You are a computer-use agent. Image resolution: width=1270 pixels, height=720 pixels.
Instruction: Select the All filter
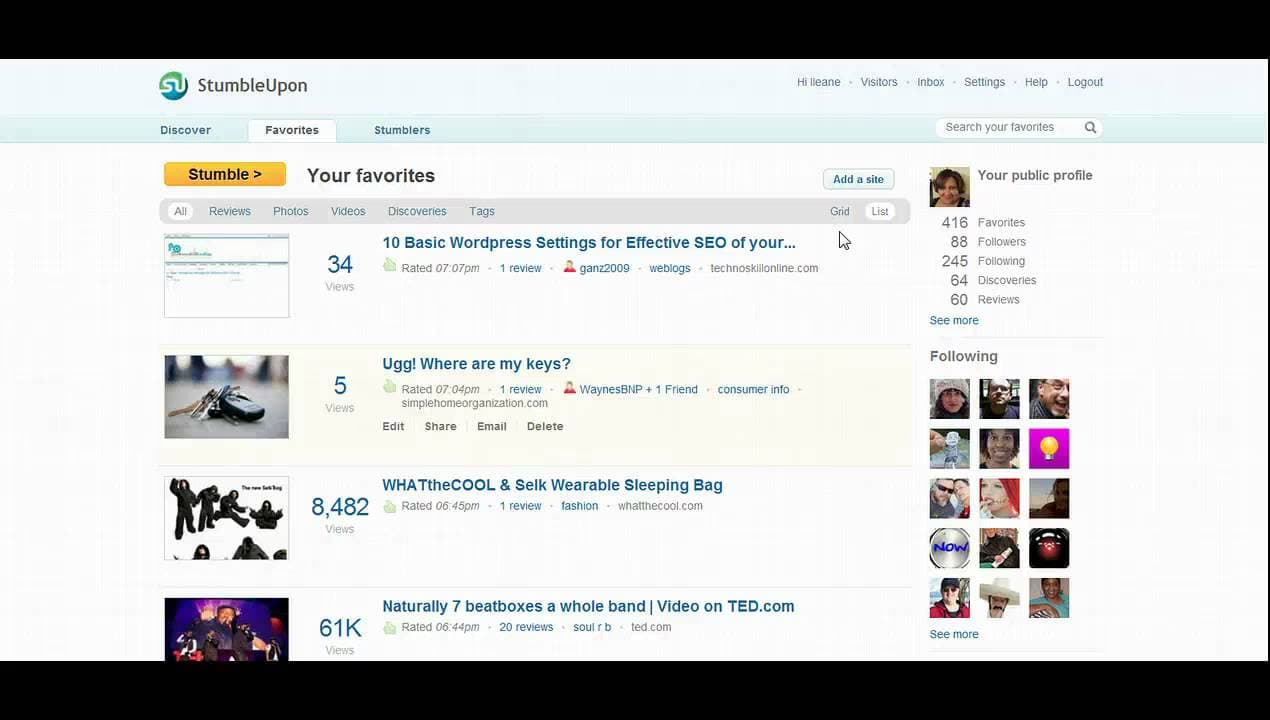(x=180, y=211)
